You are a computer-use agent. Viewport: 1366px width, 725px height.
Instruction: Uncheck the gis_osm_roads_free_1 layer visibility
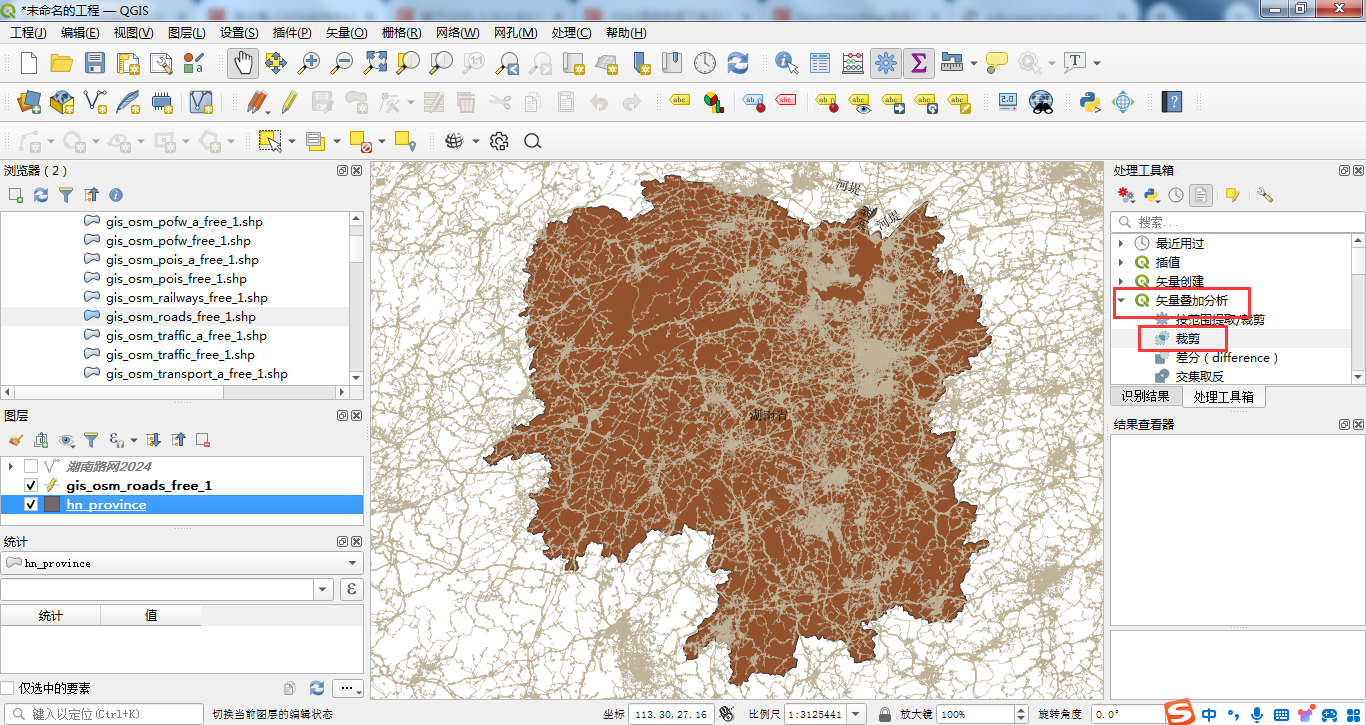pyautogui.click(x=31, y=486)
